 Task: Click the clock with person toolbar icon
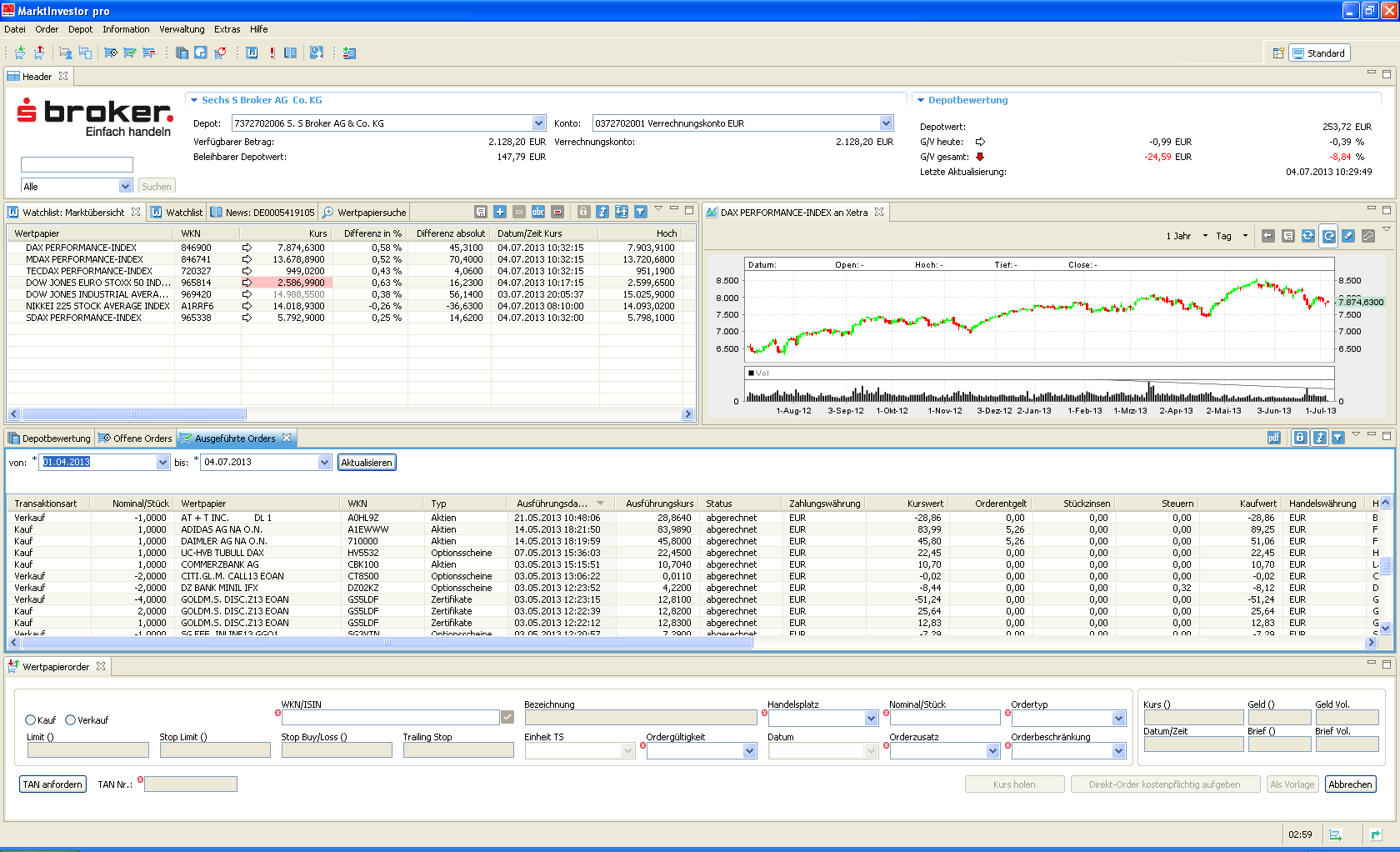click(317, 53)
